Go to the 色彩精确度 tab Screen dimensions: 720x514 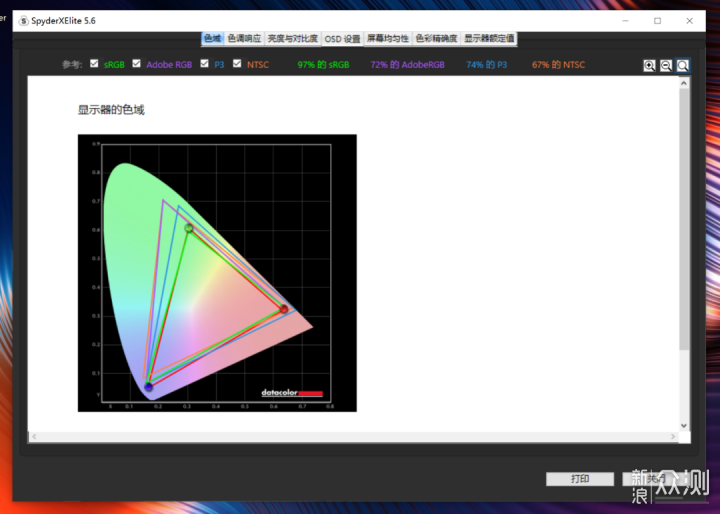(x=436, y=39)
